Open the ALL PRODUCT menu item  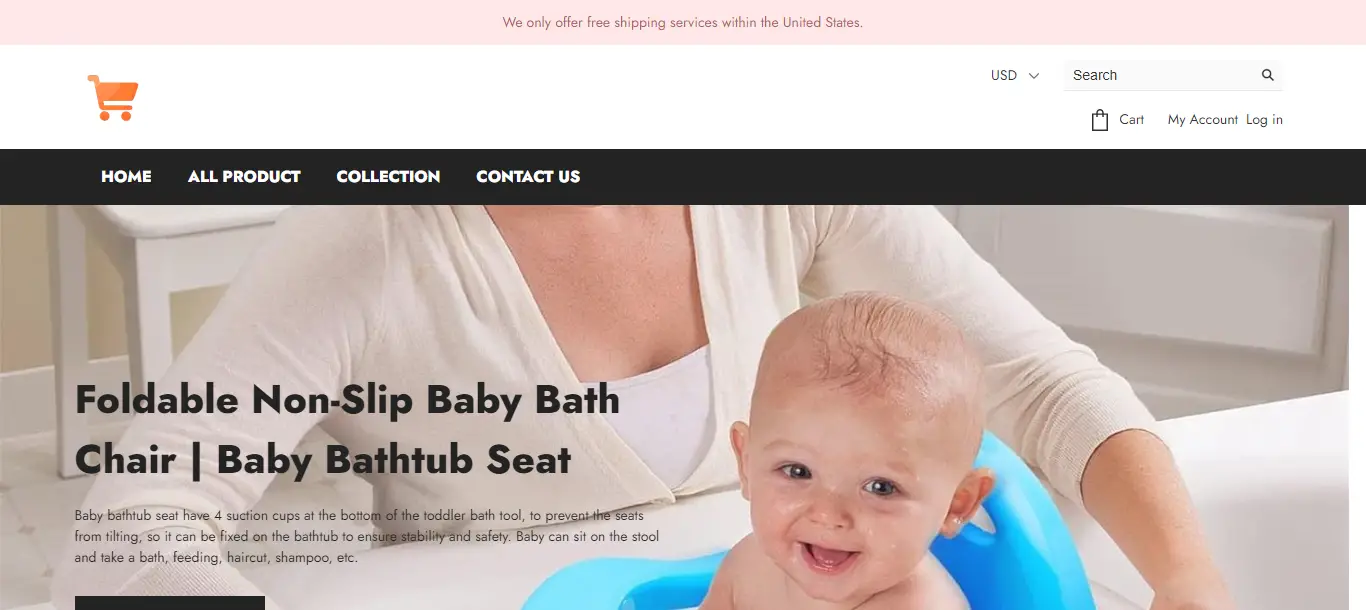[x=244, y=176]
